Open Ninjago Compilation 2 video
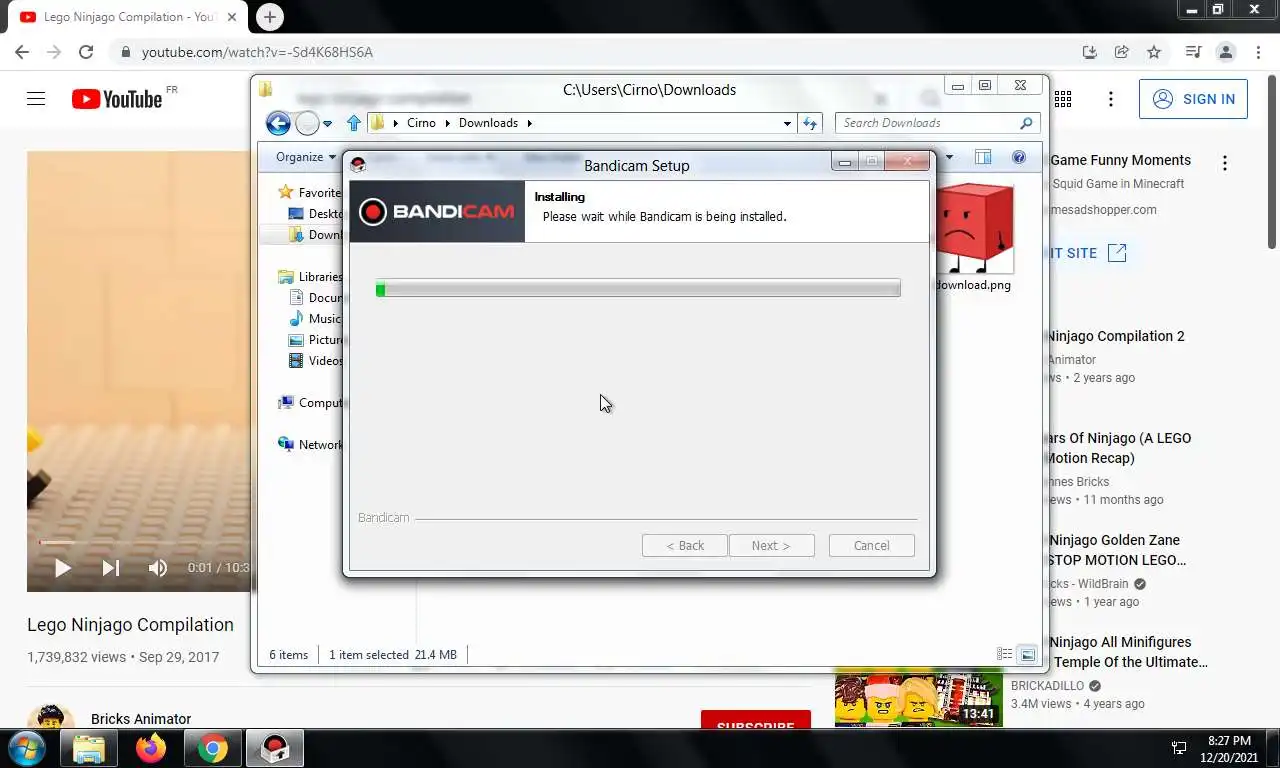The image size is (1280, 768). coord(1115,336)
